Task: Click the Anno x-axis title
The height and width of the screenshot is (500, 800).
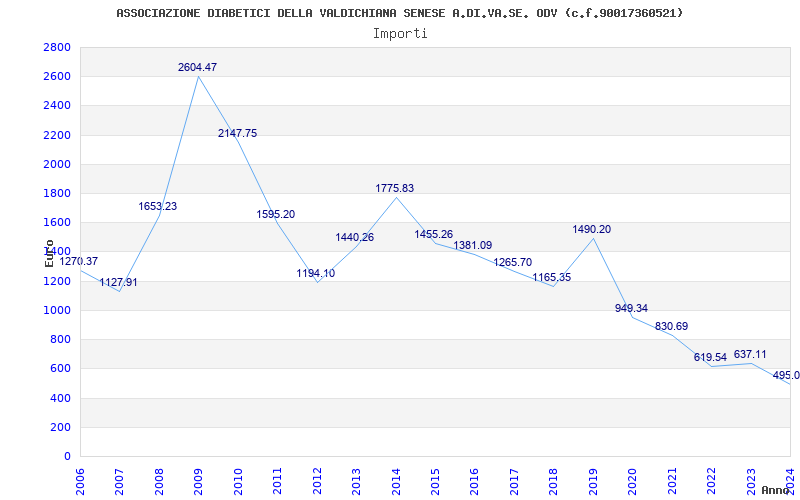Action: pos(775,490)
